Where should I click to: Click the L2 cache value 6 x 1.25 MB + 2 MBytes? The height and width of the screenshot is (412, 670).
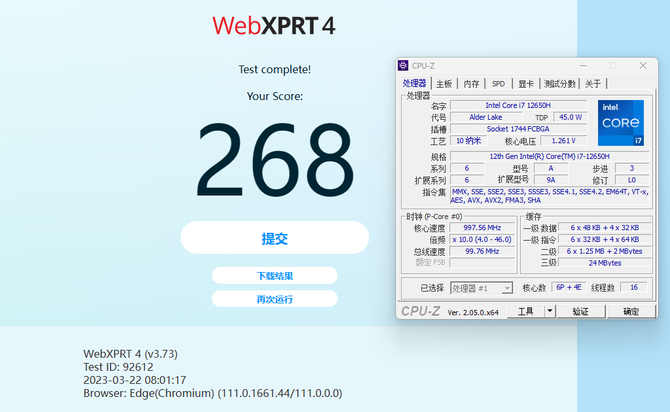[605, 251]
